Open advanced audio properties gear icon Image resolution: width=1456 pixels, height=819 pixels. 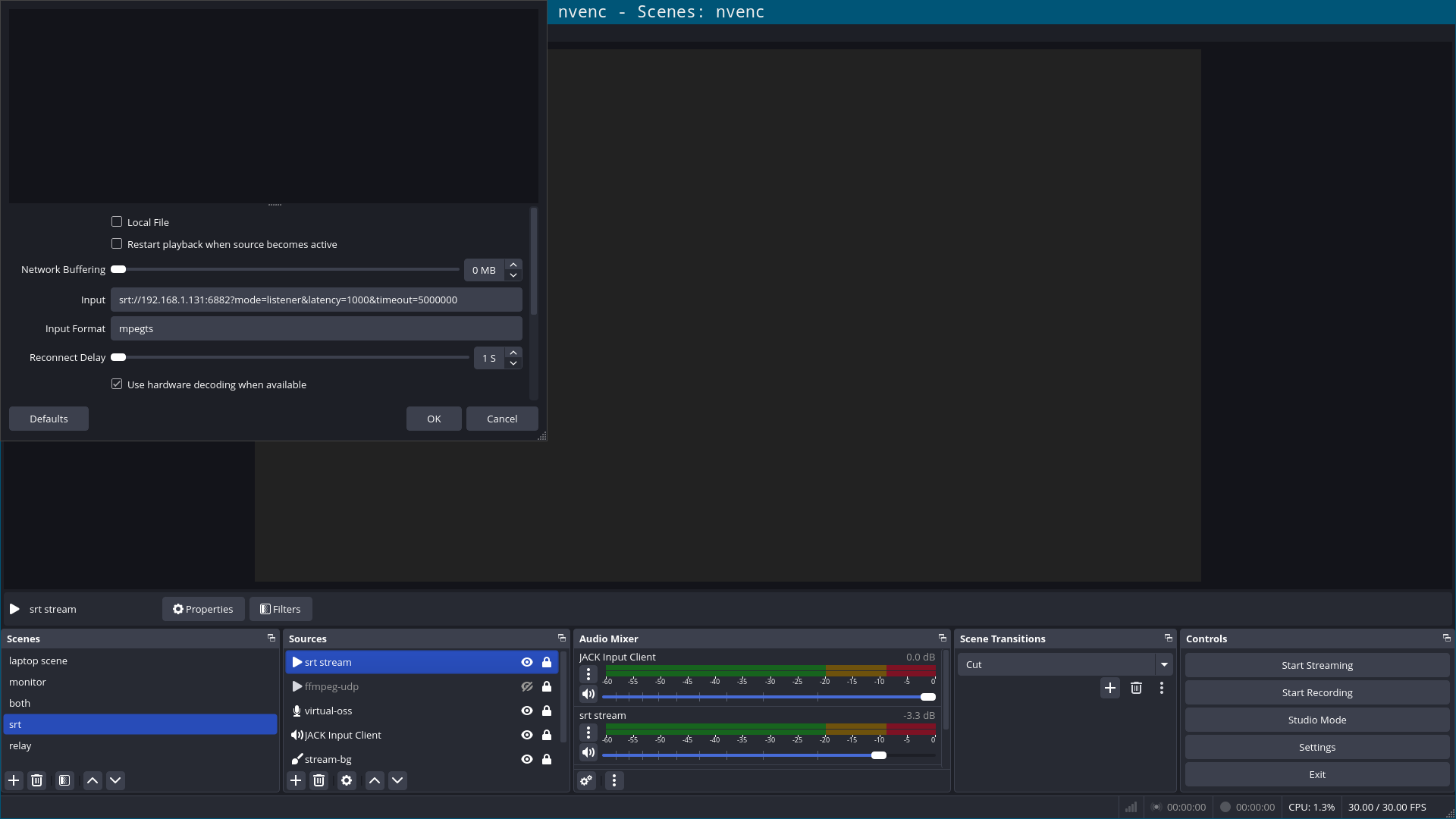pyautogui.click(x=586, y=780)
